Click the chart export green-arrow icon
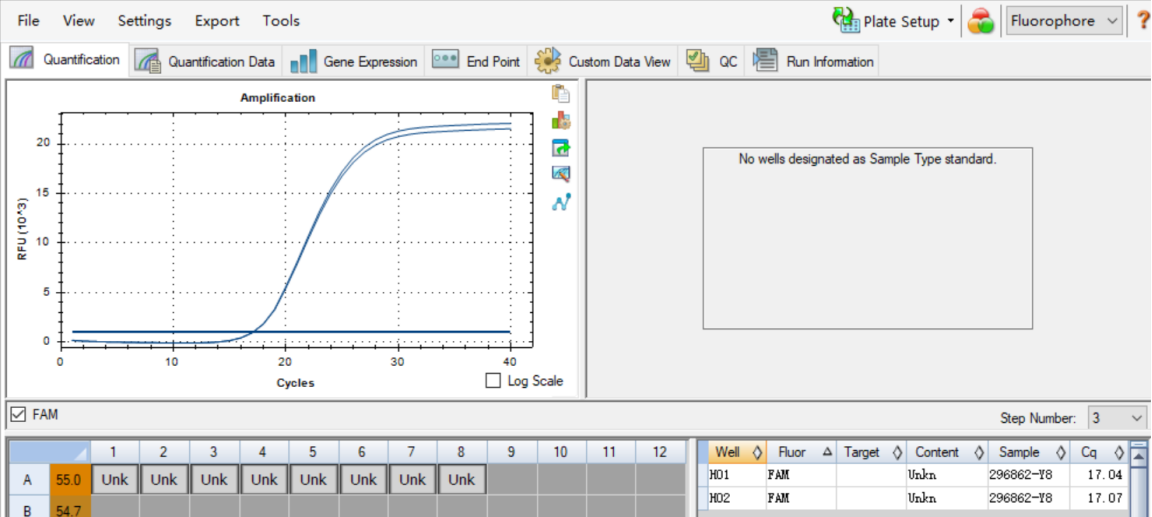The width and height of the screenshot is (1152, 517). pyautogui.click(x=561, y=148)
